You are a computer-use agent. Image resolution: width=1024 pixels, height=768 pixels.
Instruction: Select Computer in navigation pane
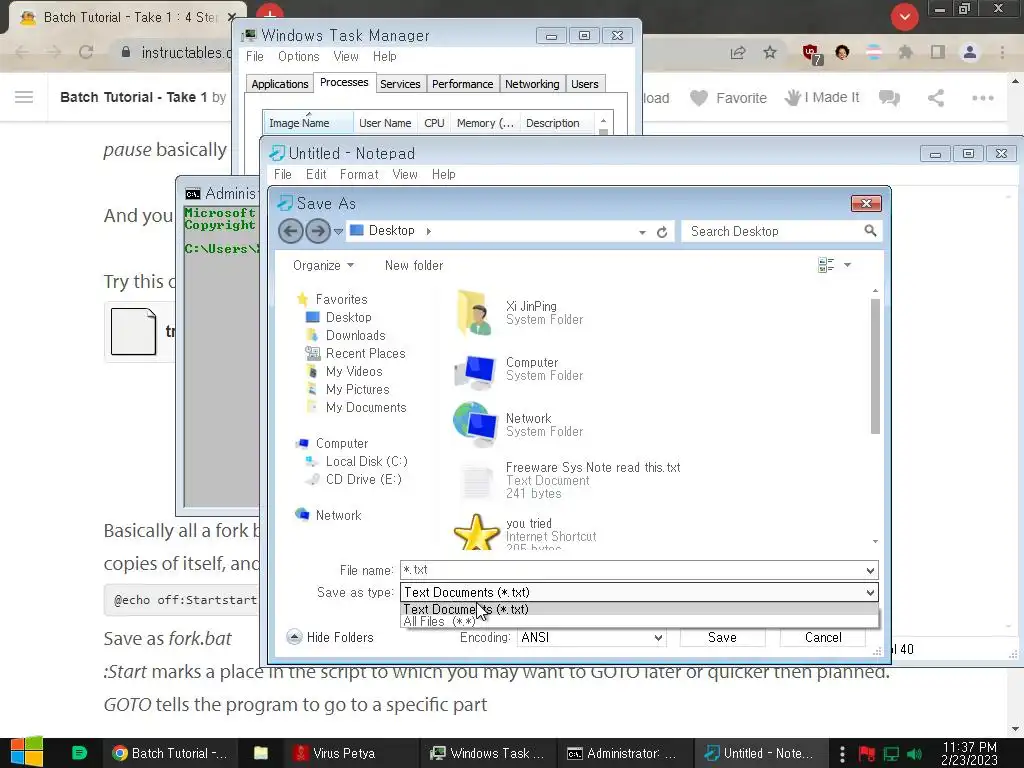[342, 443]
